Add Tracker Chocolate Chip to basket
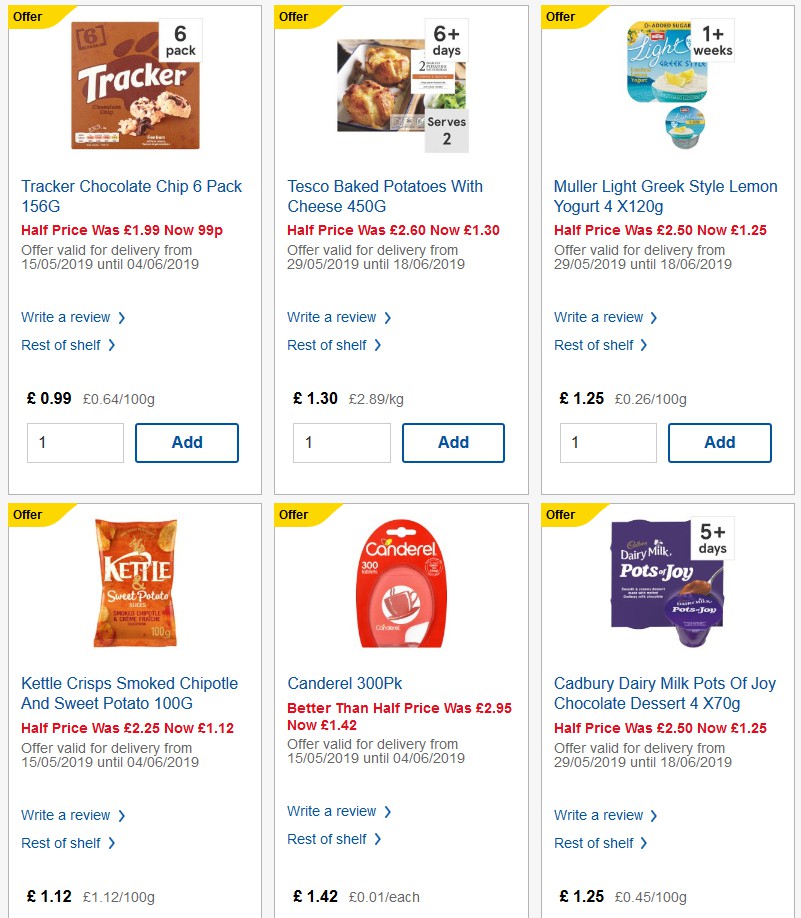This screenshot has height=918, width=801. pos(186,442)
